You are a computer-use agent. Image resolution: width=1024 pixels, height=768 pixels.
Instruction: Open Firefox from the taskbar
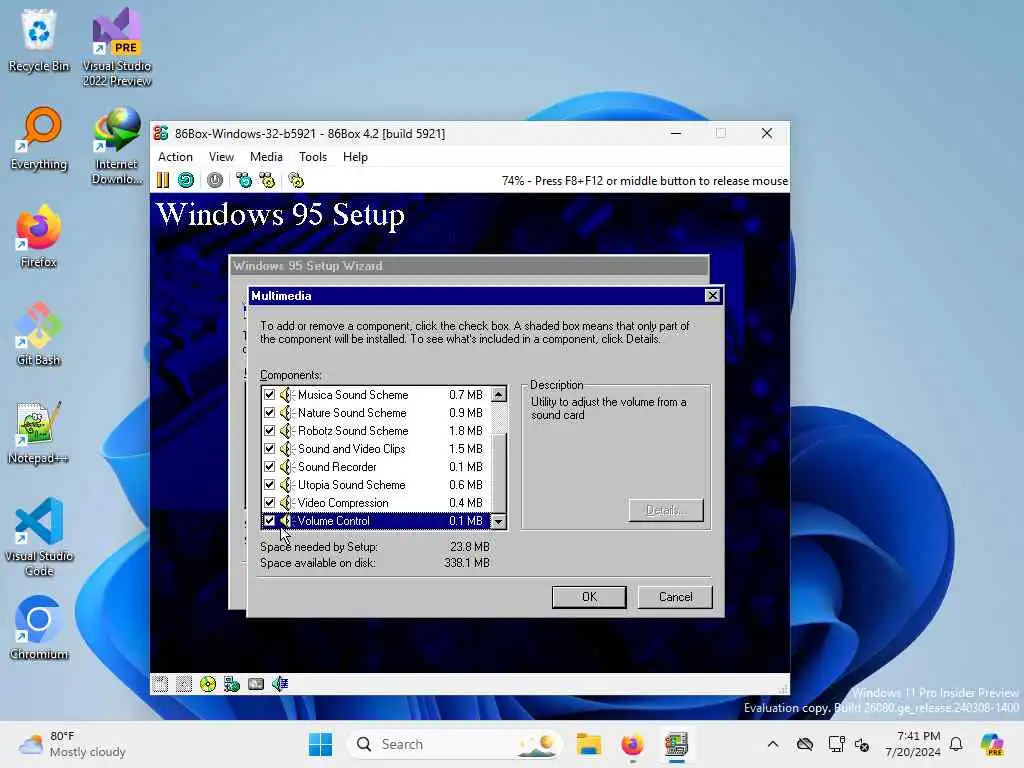[632, 744]
